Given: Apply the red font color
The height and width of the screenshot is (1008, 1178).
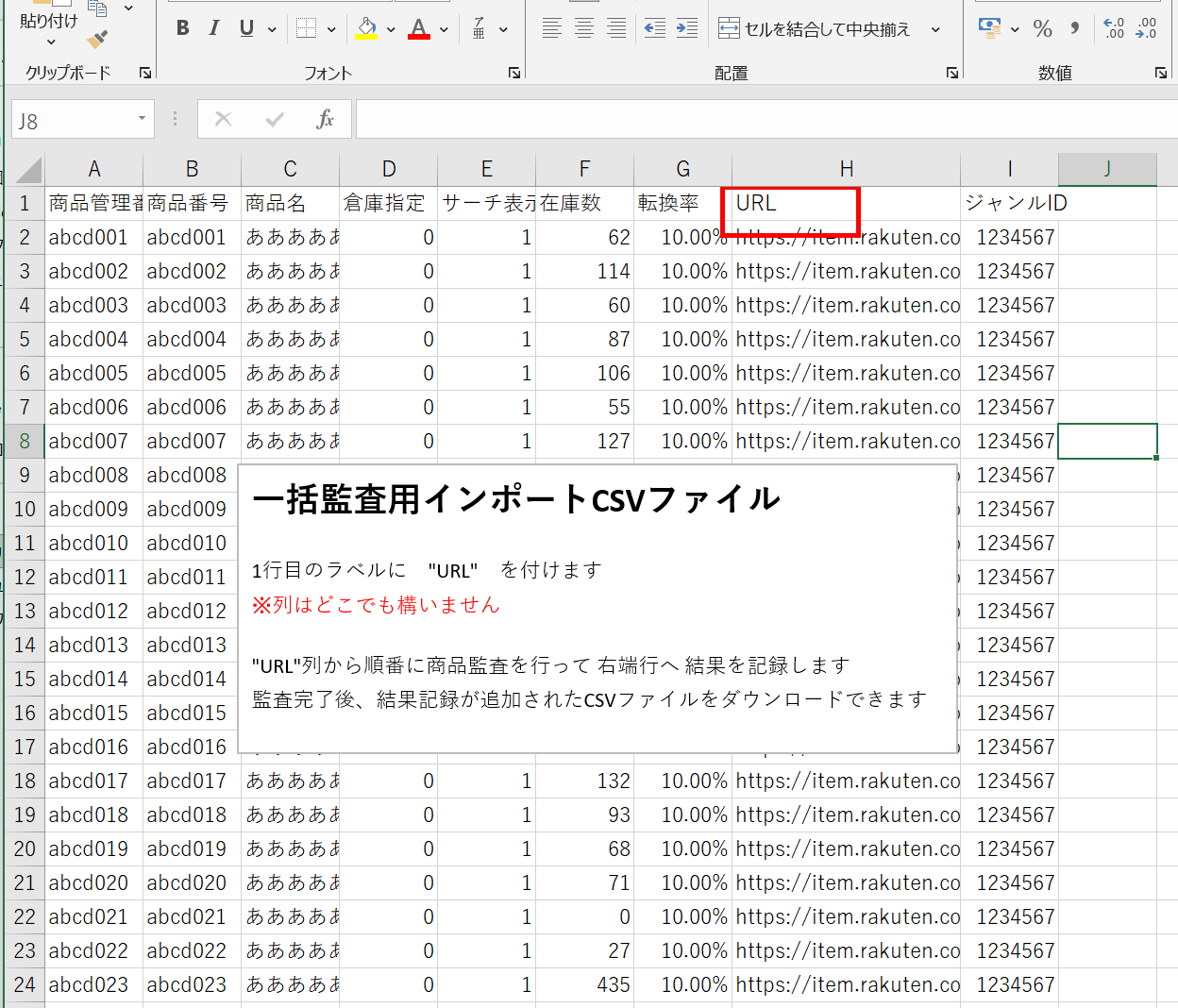Looking at the screenshot, I should [419, 28].
